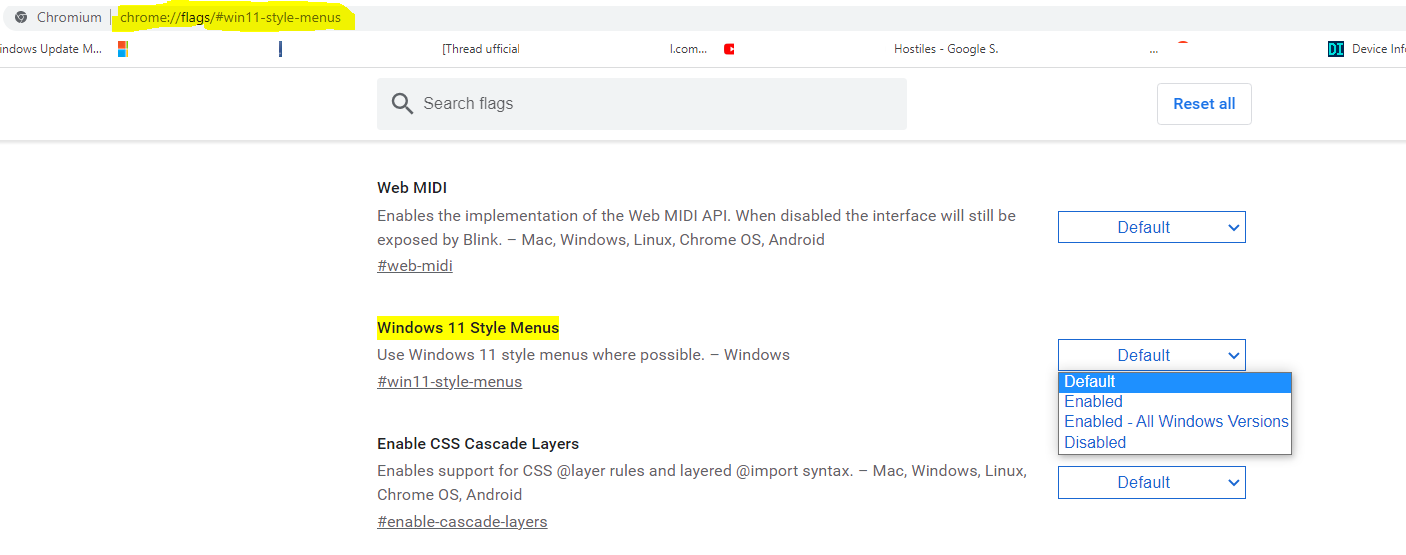
Task: Click the Windows 11 Style Menus heading
Action: [468, 328]
